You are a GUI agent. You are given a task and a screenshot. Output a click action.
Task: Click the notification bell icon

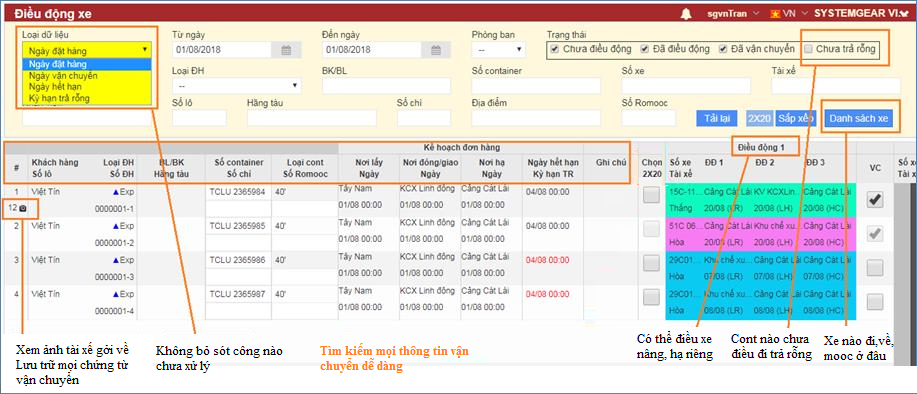point(686,13)
